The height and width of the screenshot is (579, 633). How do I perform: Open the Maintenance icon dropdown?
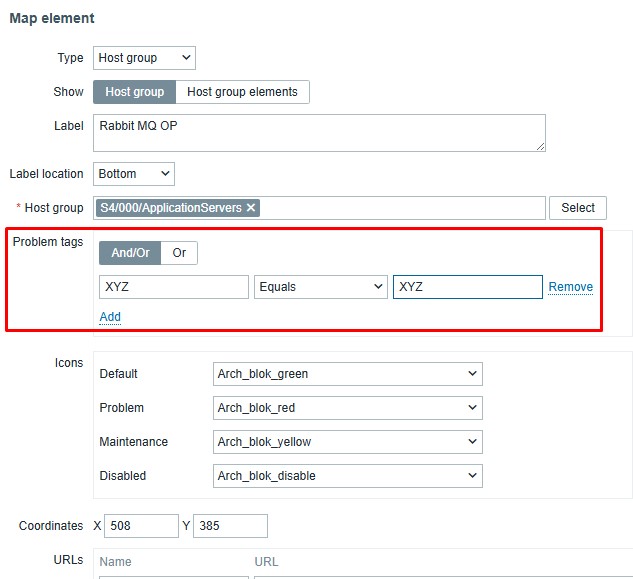347,442
